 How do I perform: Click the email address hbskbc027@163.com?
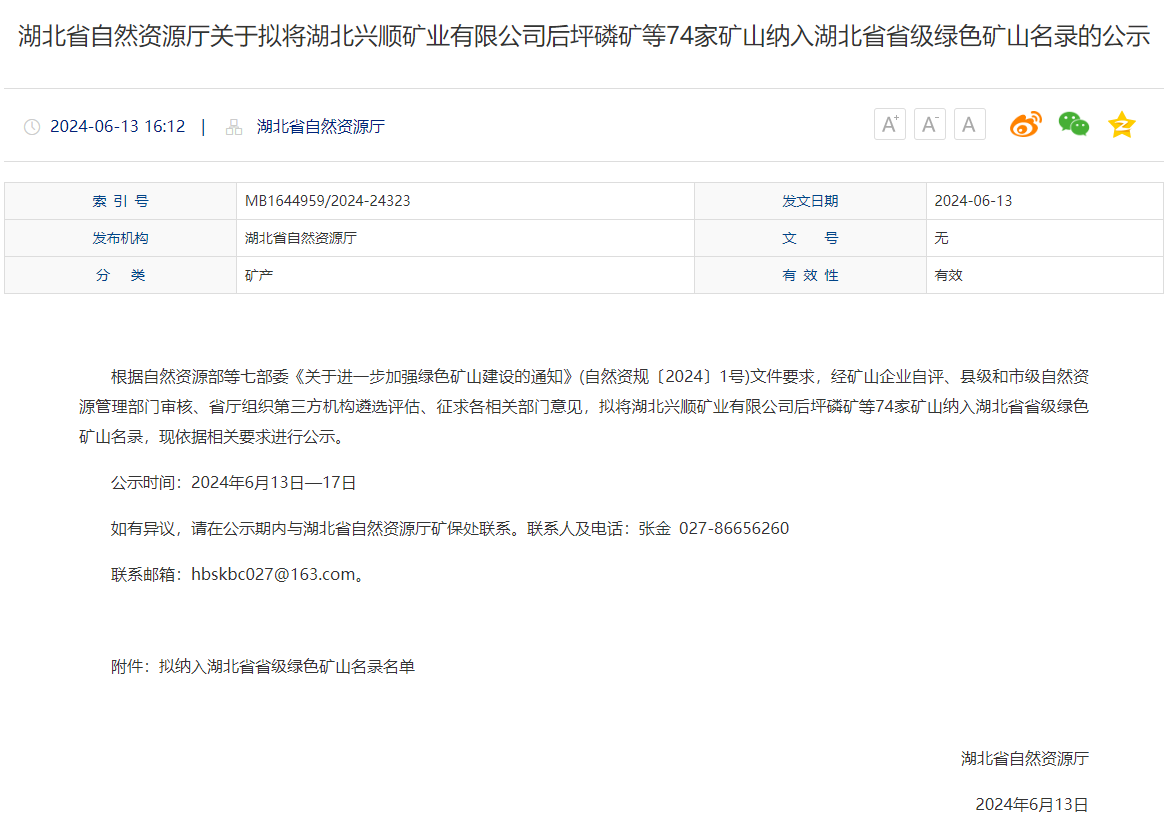[273, 574]
